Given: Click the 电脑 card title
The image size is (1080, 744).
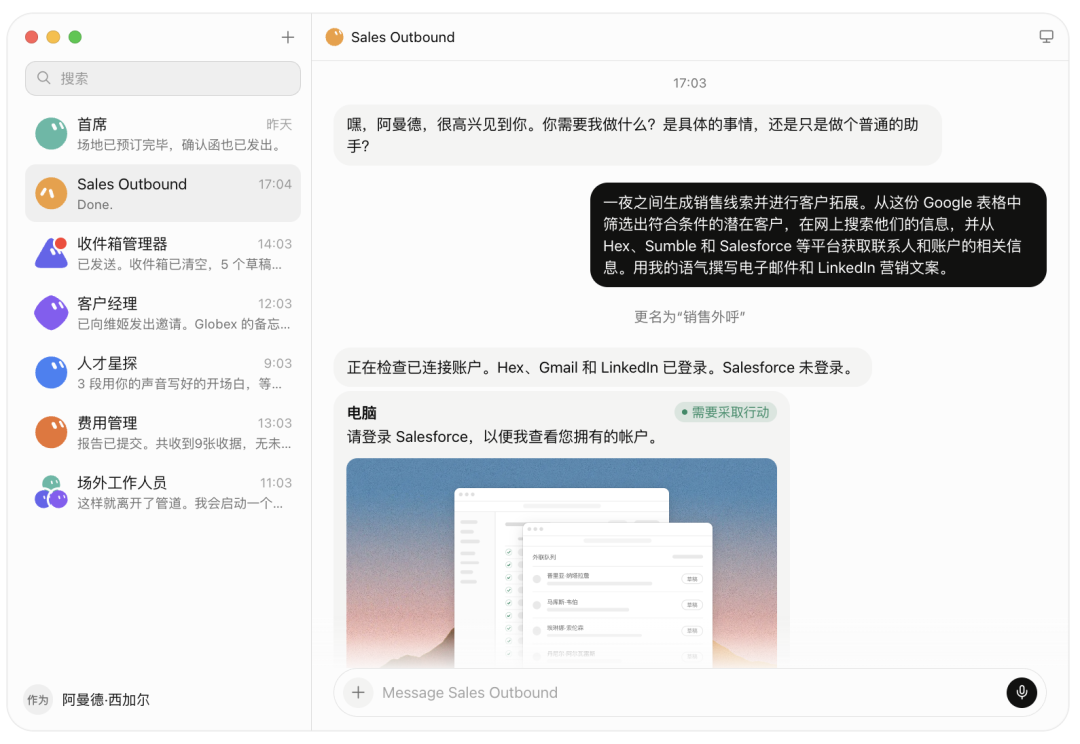Looking at the screenshot, I should (x=362, y=413).
